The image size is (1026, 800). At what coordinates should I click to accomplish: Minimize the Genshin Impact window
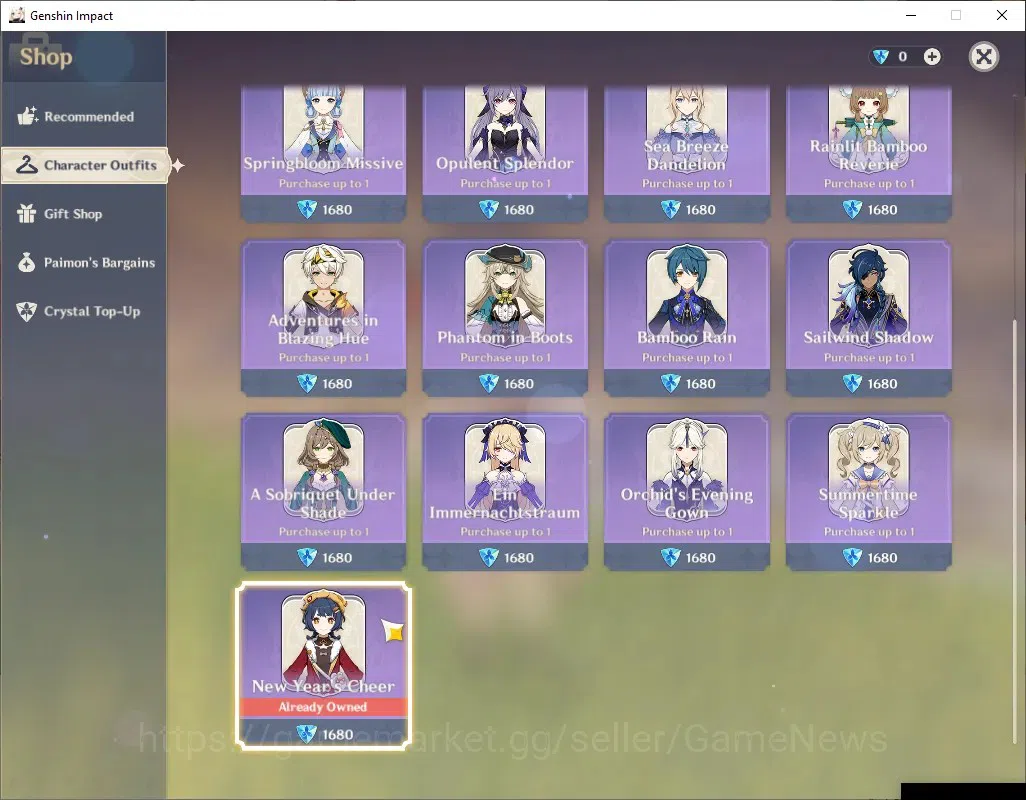tap(910, 15)
